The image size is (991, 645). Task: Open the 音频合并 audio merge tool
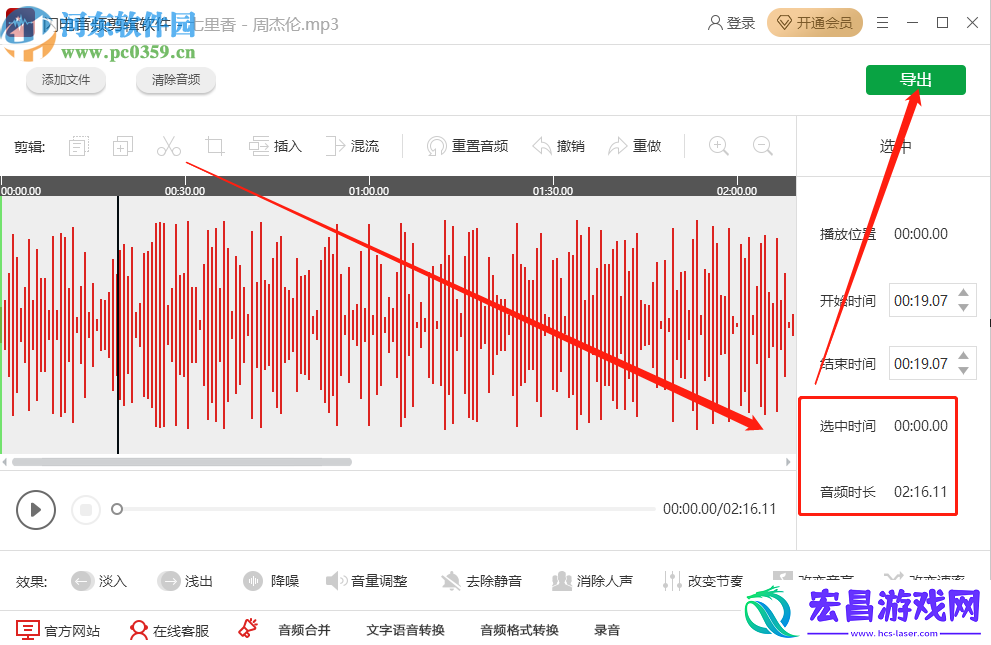304,630
